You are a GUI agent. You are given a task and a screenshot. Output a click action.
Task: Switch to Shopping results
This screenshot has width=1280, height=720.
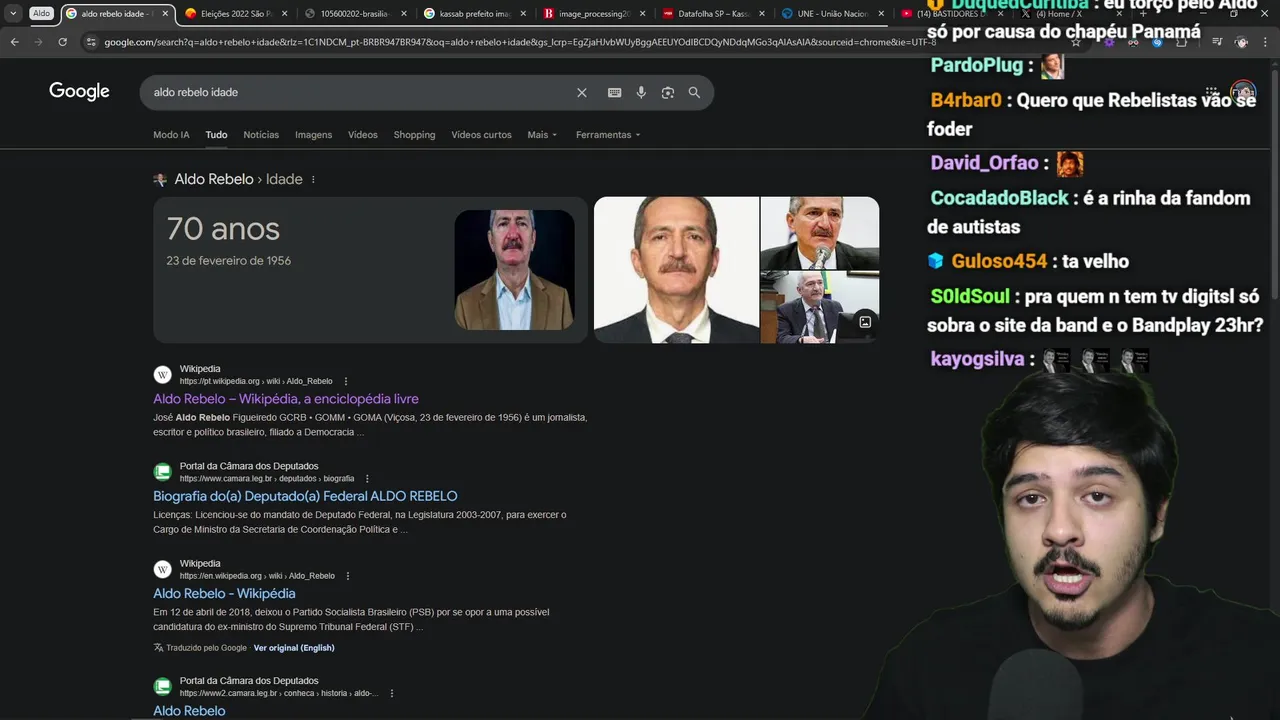pyautogui.click(x=414, y=135)
